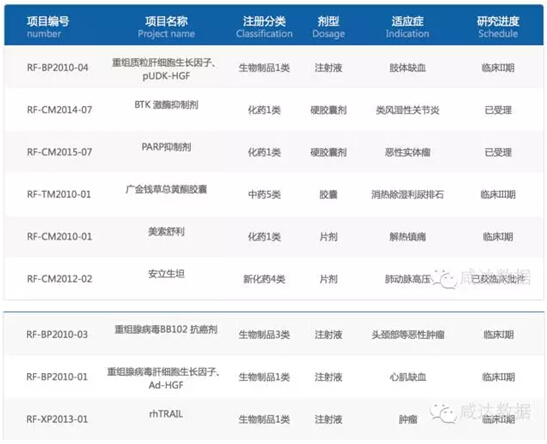Click the WeChat watermark icon near bottom row
The width and height of the screenshot is (547, 444).
(x=443, y=413)
